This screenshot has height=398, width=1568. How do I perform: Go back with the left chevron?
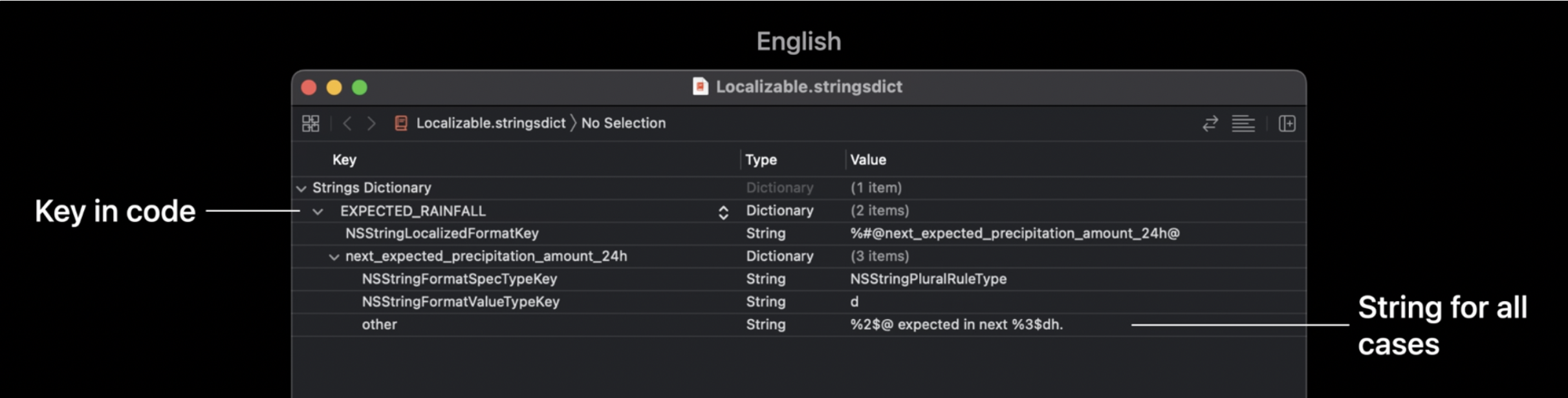tap(347, 123)
